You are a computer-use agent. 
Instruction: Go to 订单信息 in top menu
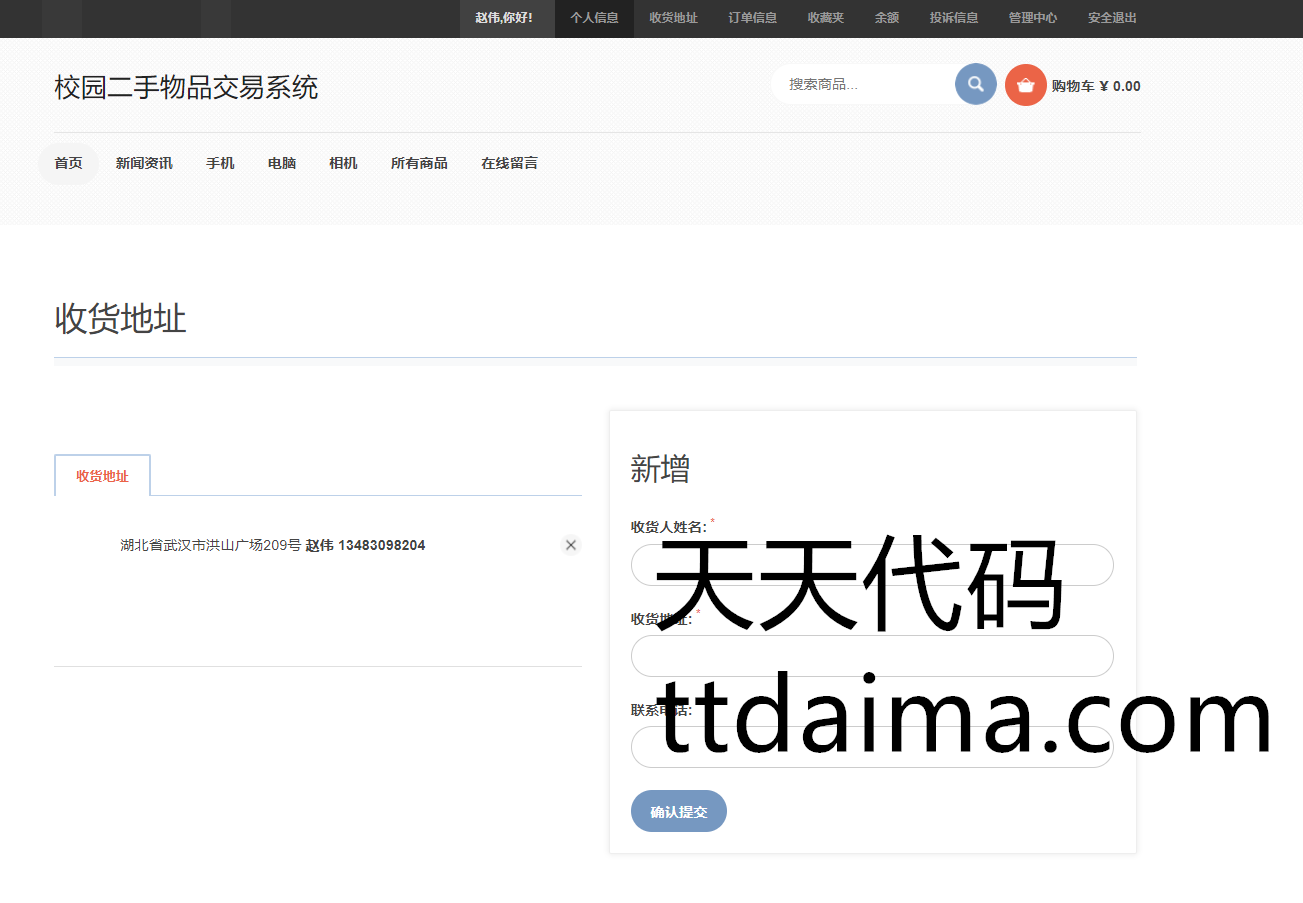752,18
